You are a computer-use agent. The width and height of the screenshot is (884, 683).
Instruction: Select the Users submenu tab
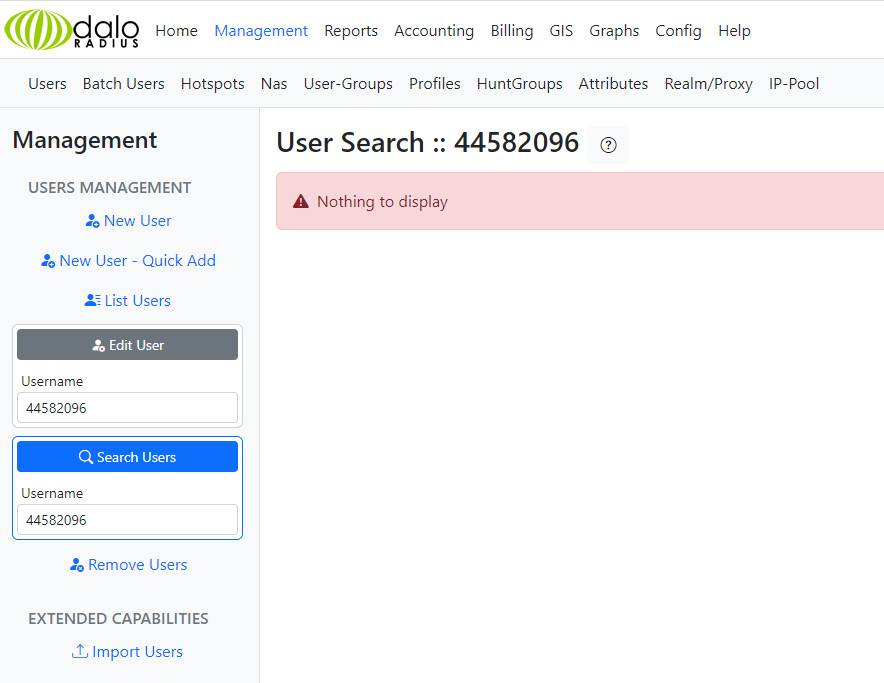(47, 84)
